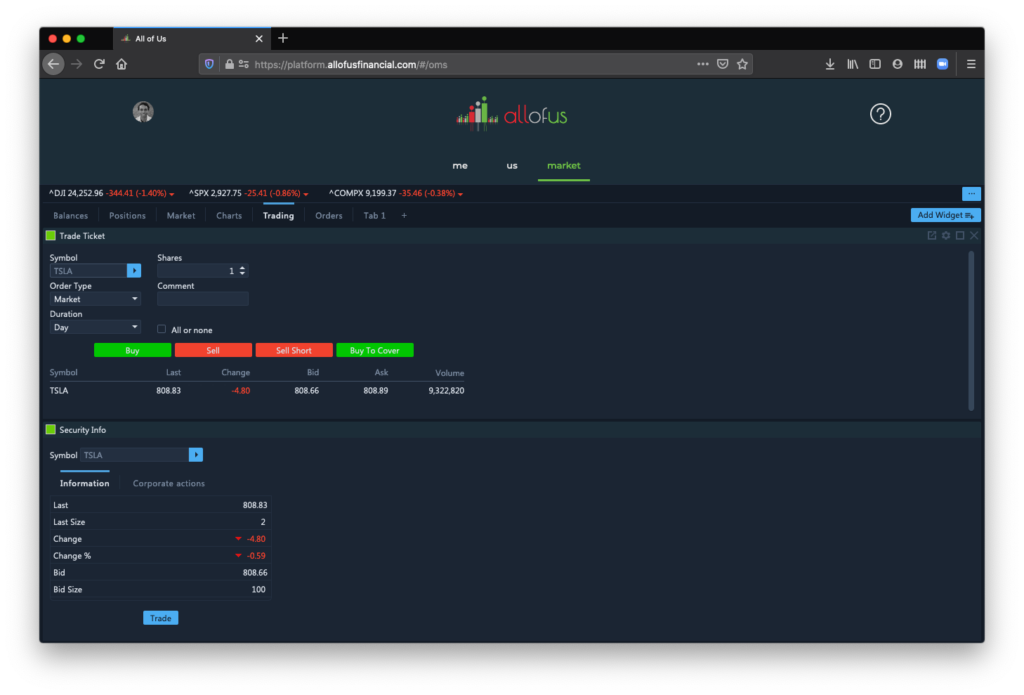Click the Trade Ticket vertical scrollbar
The height and width of the screenshot is (695, 1024).
click(x=971, y=330)
